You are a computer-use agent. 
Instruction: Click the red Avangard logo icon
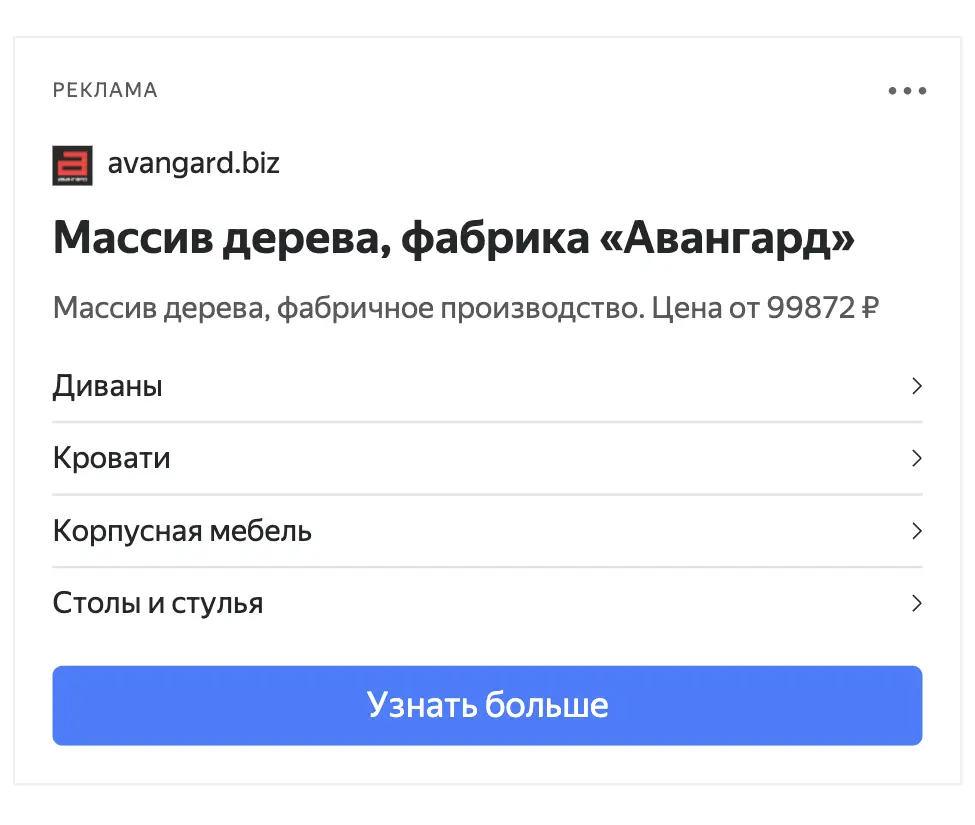(72, 165)
